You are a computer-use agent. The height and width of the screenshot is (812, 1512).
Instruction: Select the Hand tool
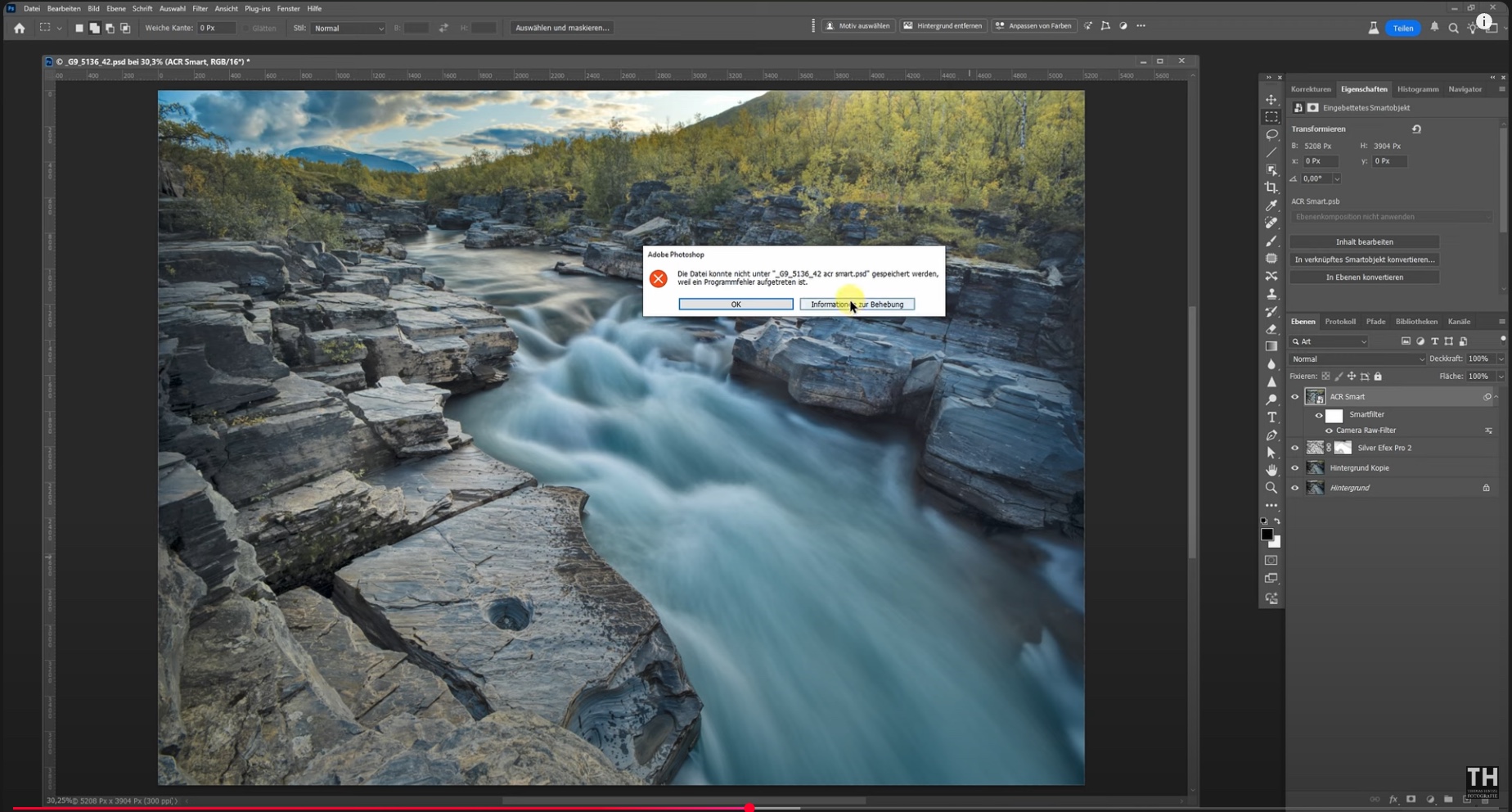[1271, 470]
